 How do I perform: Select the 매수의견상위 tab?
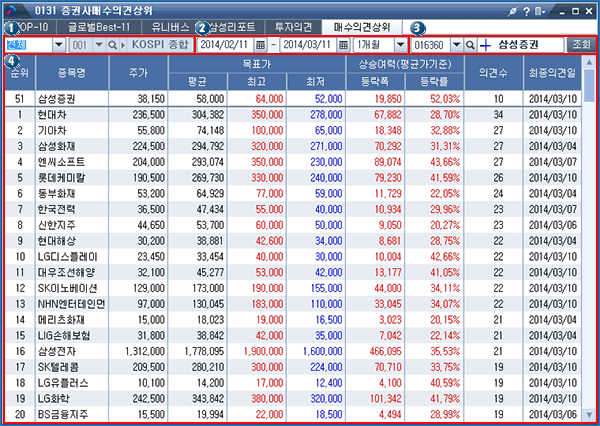point(362,27)
